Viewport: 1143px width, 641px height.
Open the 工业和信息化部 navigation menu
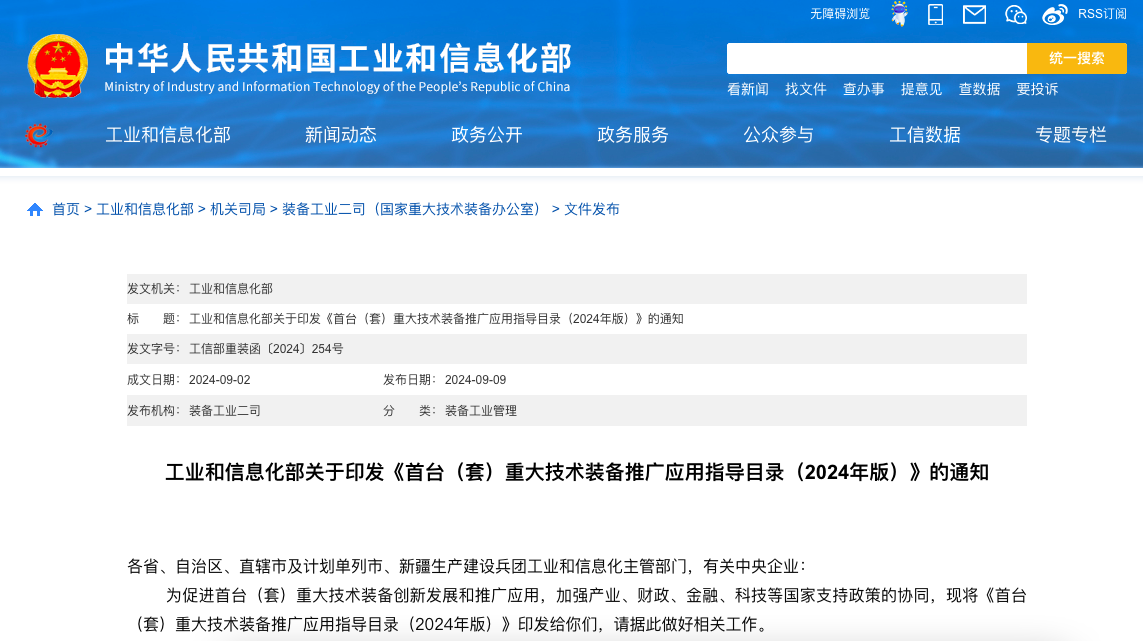coord(168,135)
